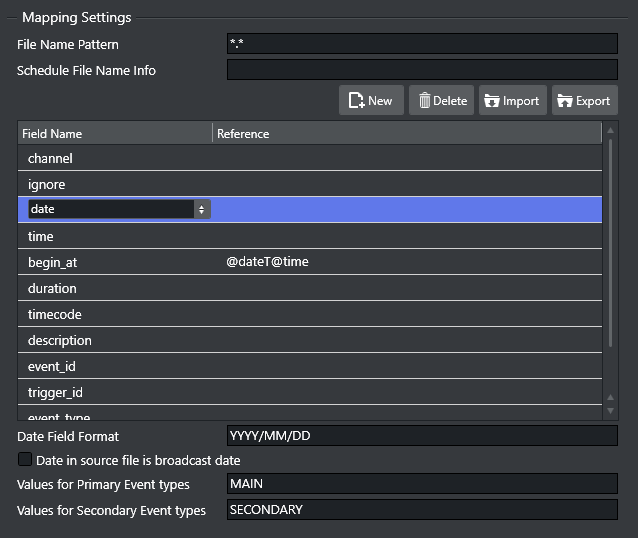
Task: Edit the Primary Event types value field
Action: click(422, 484)
